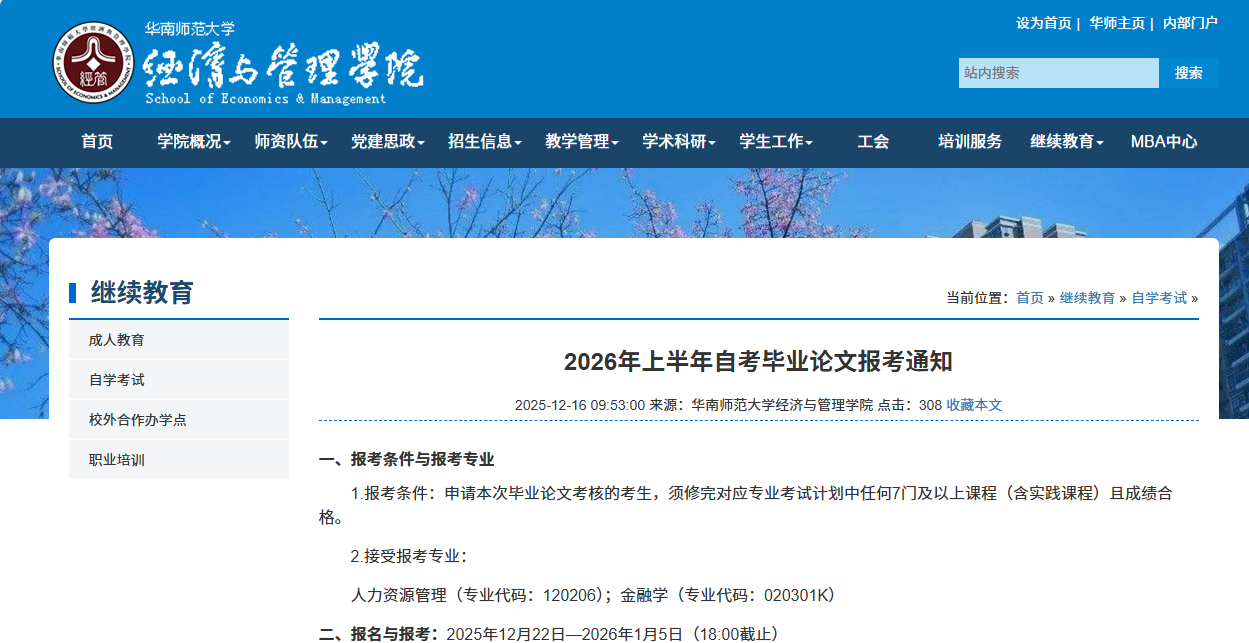This screenshot has height=643, width=1249.
Task: Click the site search input field
Action: point(1058,73)
